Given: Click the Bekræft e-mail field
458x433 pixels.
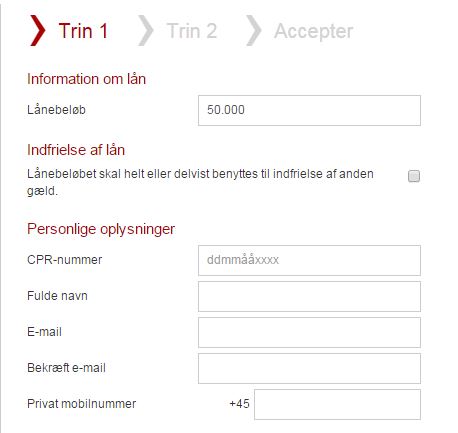Looking at the screenshot, I should (309, 368).
